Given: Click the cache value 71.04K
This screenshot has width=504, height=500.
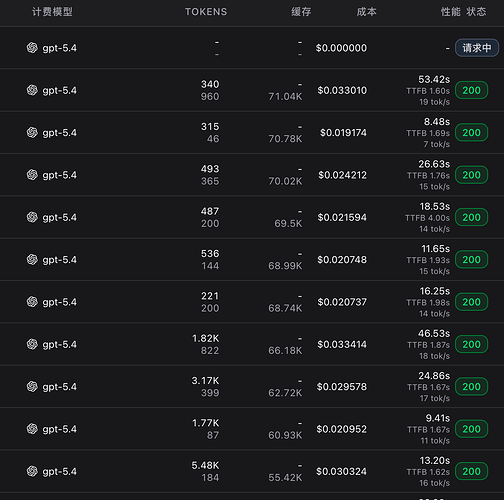Looking at the screenshot, I should (285, 97).
